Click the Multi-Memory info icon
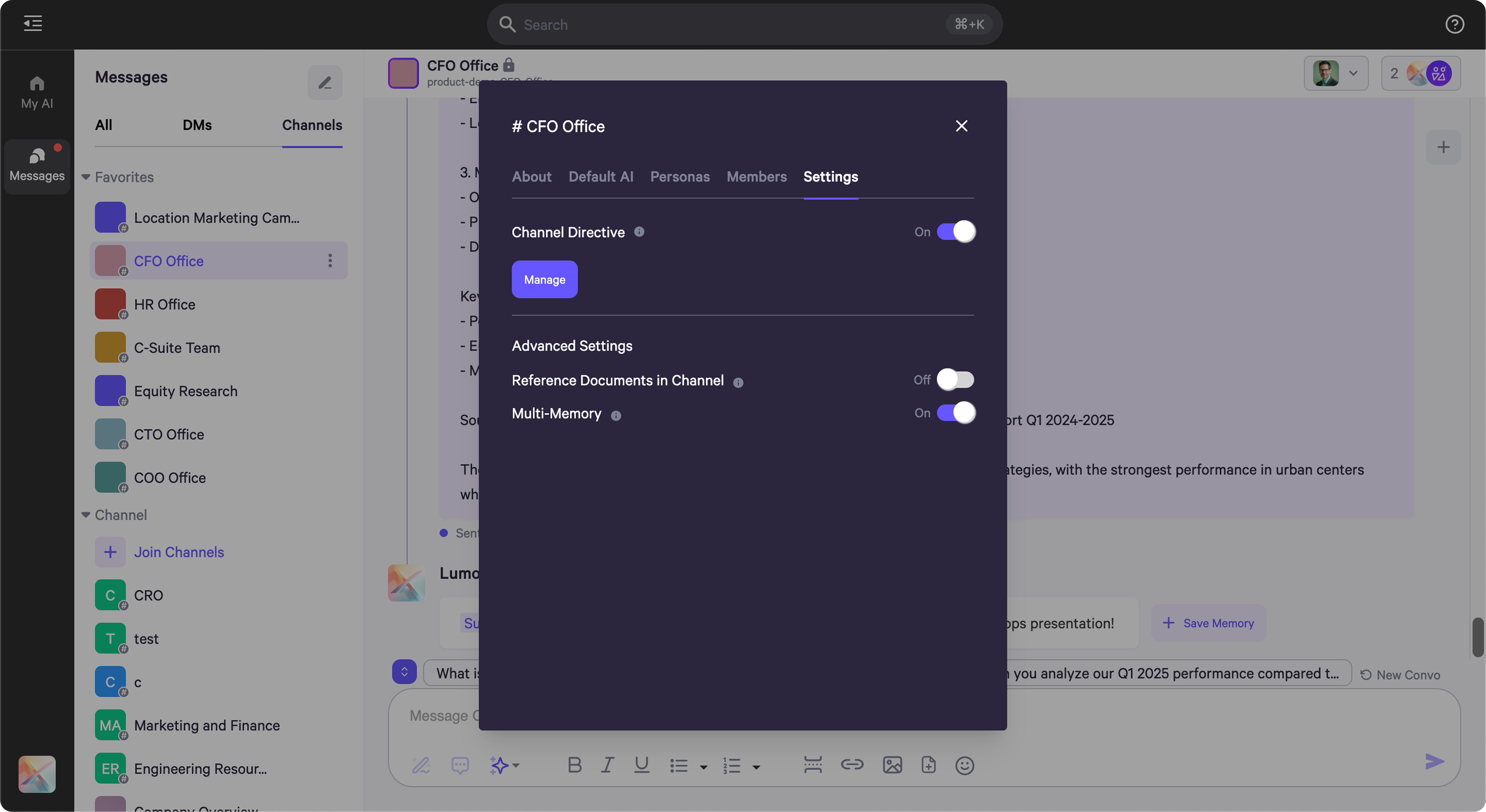This screenshot has height=812, width=1486. [x=616, y=415]
